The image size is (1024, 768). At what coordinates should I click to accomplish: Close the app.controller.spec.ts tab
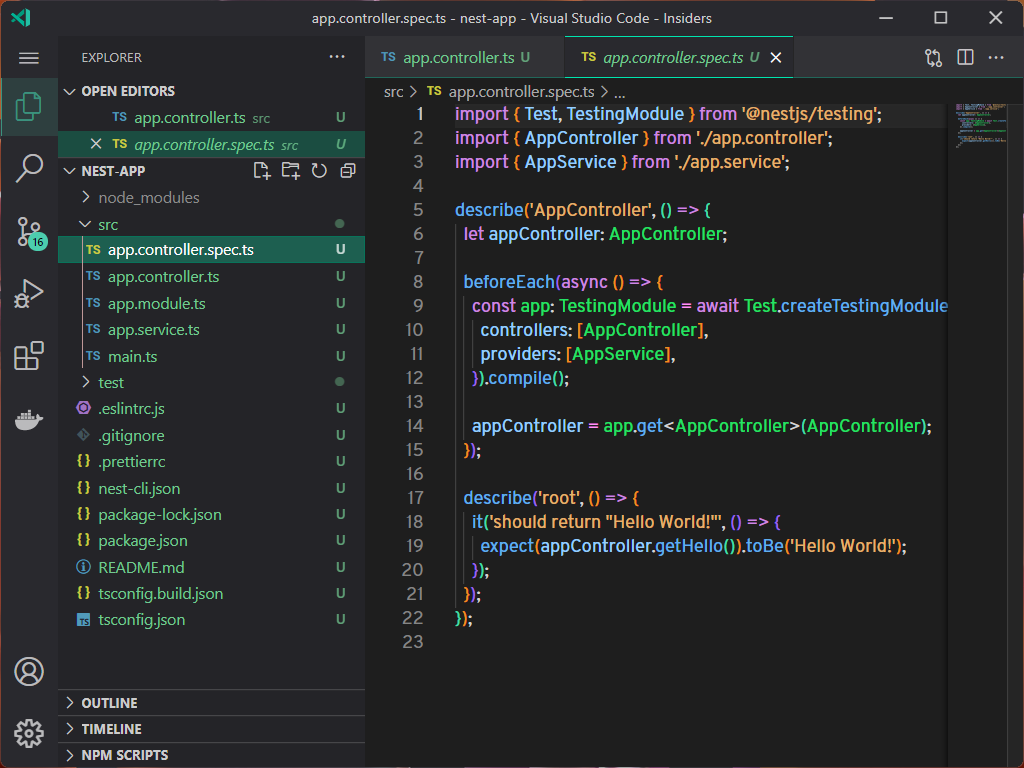pos(775,58)
